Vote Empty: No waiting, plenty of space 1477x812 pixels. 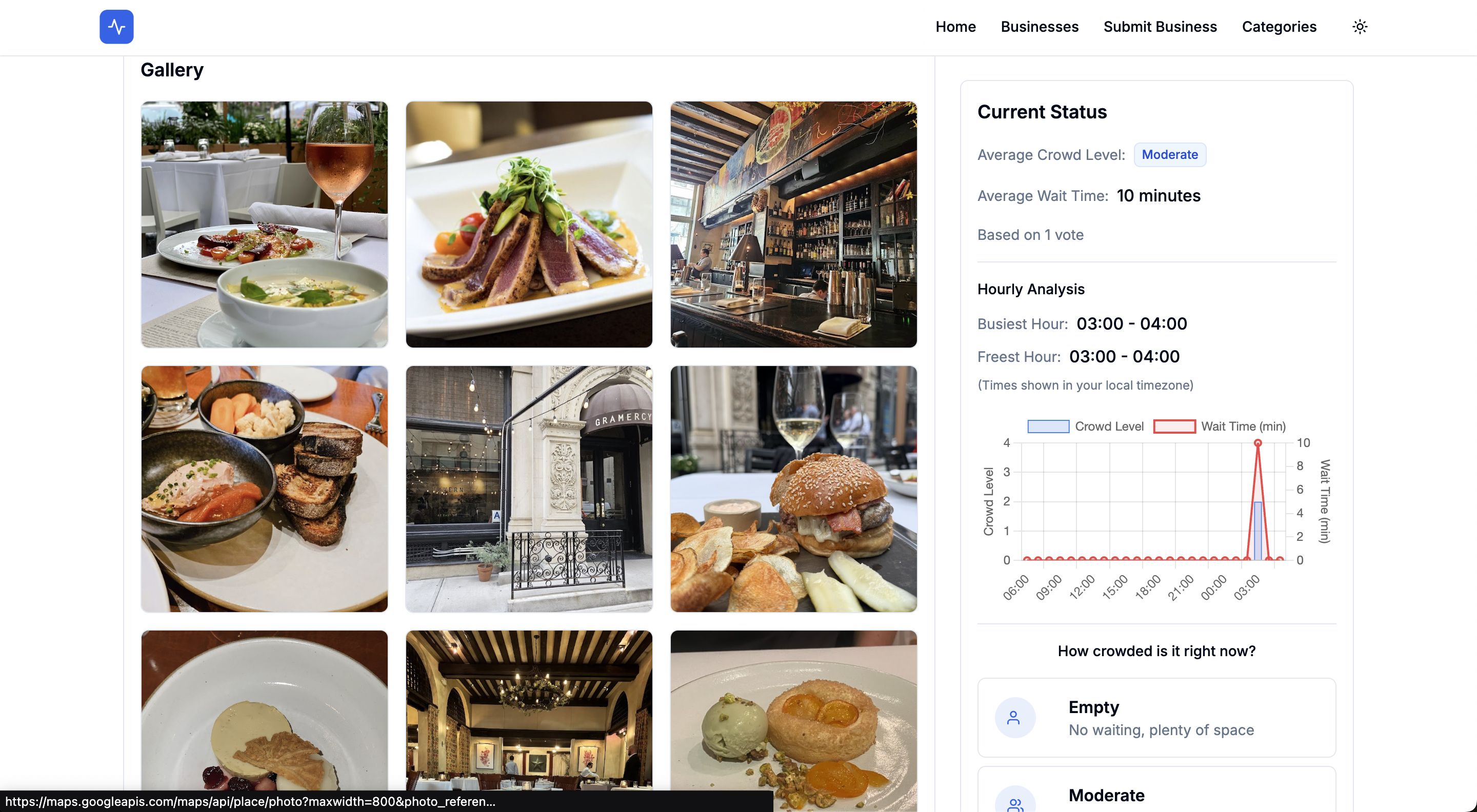click(1156, 718)
